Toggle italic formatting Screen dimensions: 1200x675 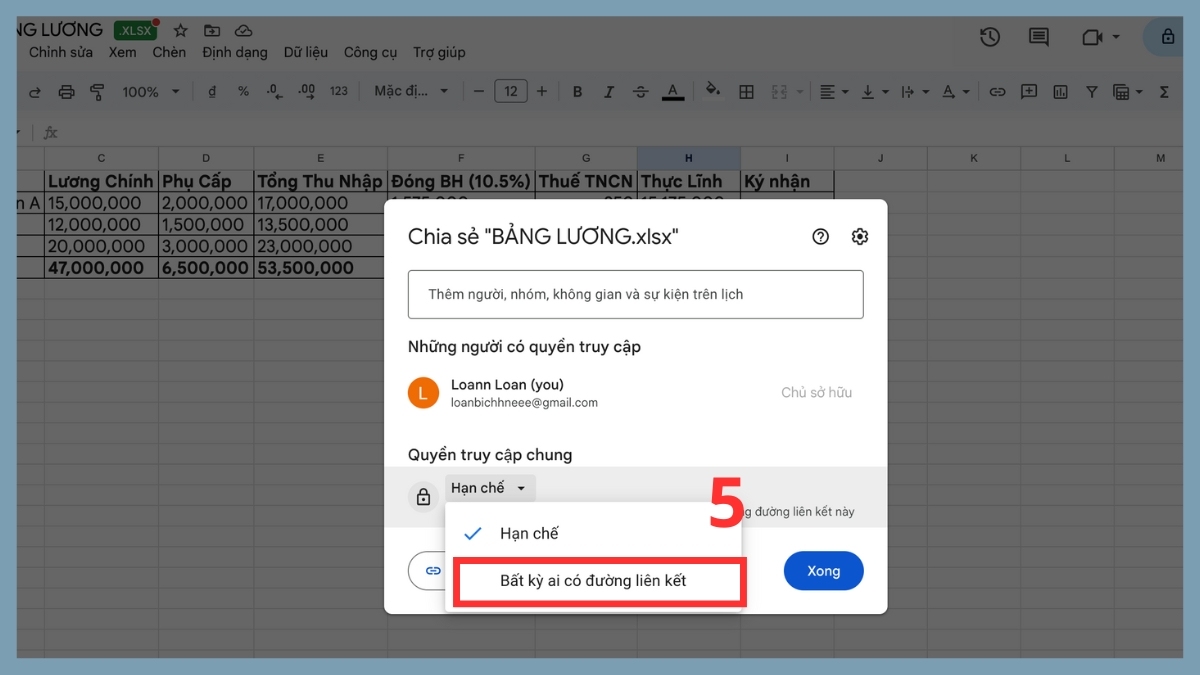[x=609, y=91]
